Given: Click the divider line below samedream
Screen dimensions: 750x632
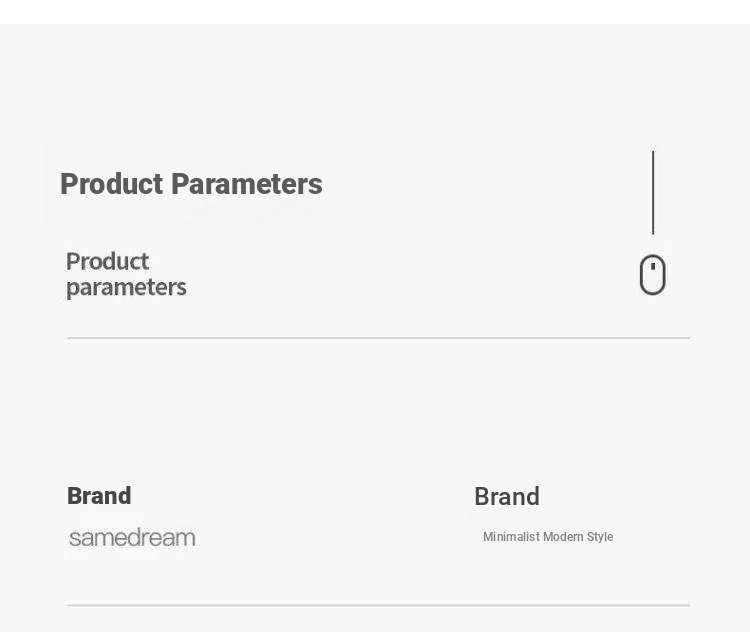Looking at the screenshot, I should coord(378,605).
